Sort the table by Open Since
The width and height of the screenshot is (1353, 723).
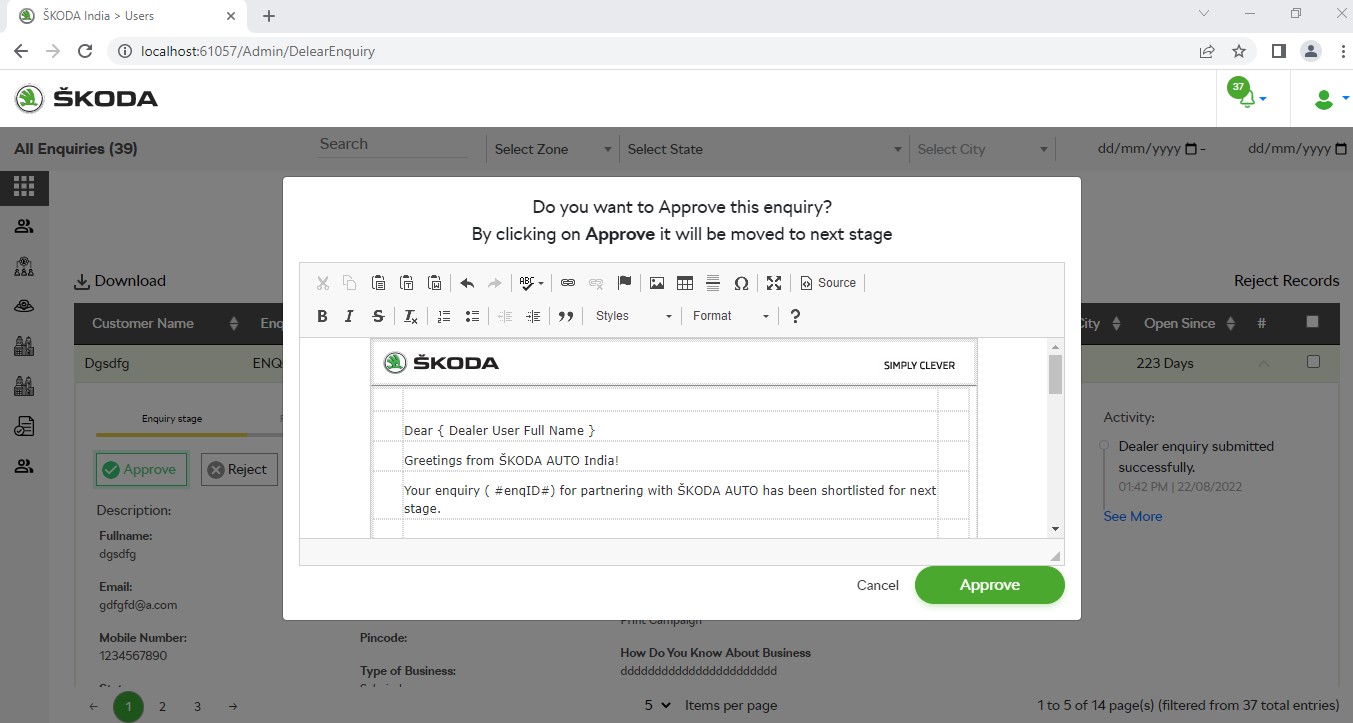(x=1188, y=323)
